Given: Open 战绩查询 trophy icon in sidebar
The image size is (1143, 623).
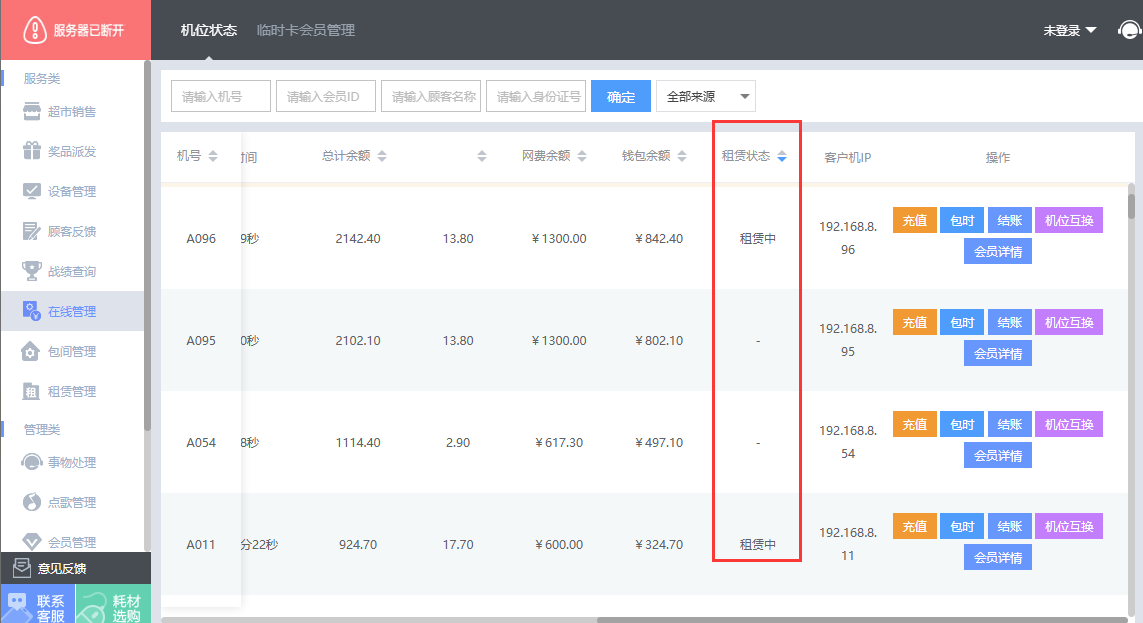Looking at the screenshot, I should click(x=31, y=271).
